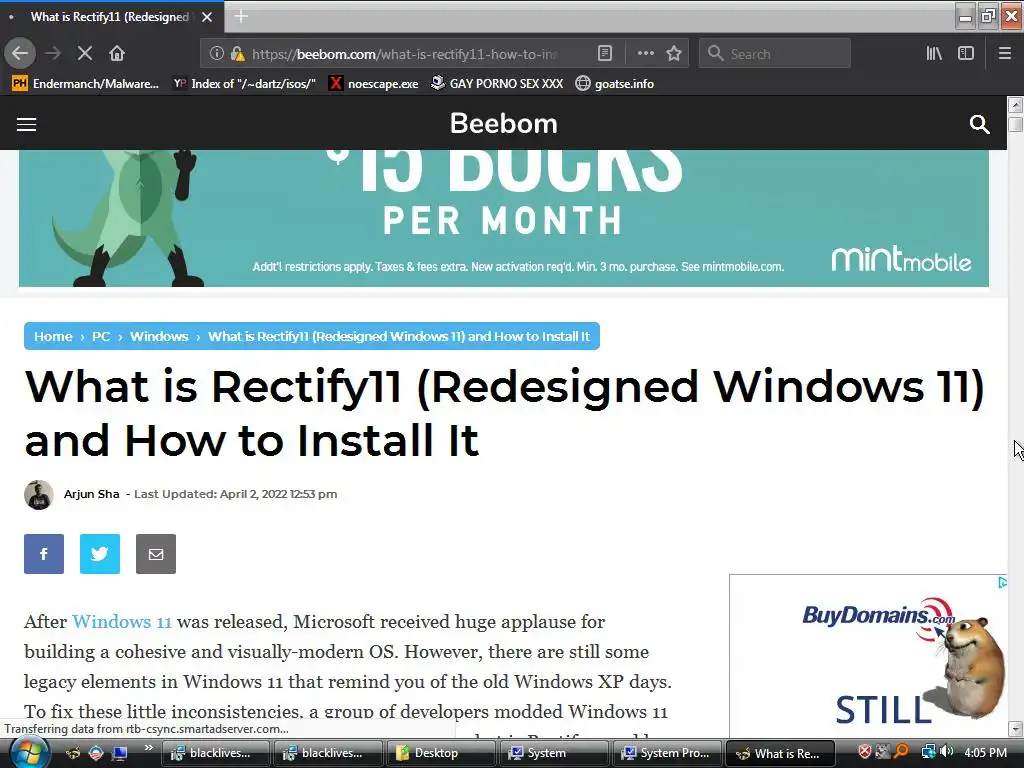Go to Home in breadcrumb
This screenshot has width=1024, height=768.
pos(53,336)
